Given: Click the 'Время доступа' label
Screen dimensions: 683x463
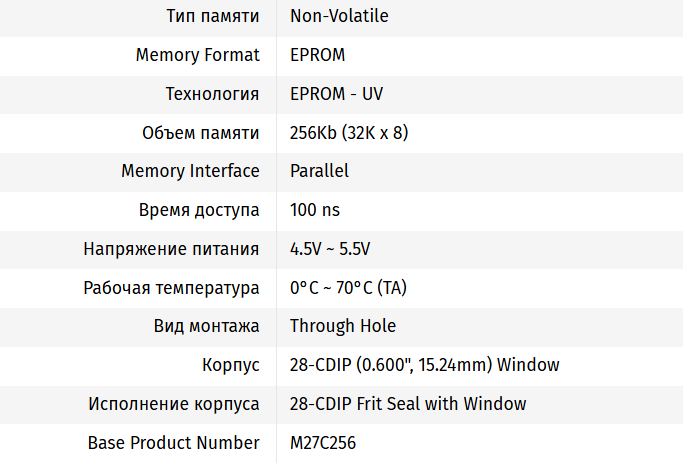Looking at the screenshot, I should coord(199,210).
